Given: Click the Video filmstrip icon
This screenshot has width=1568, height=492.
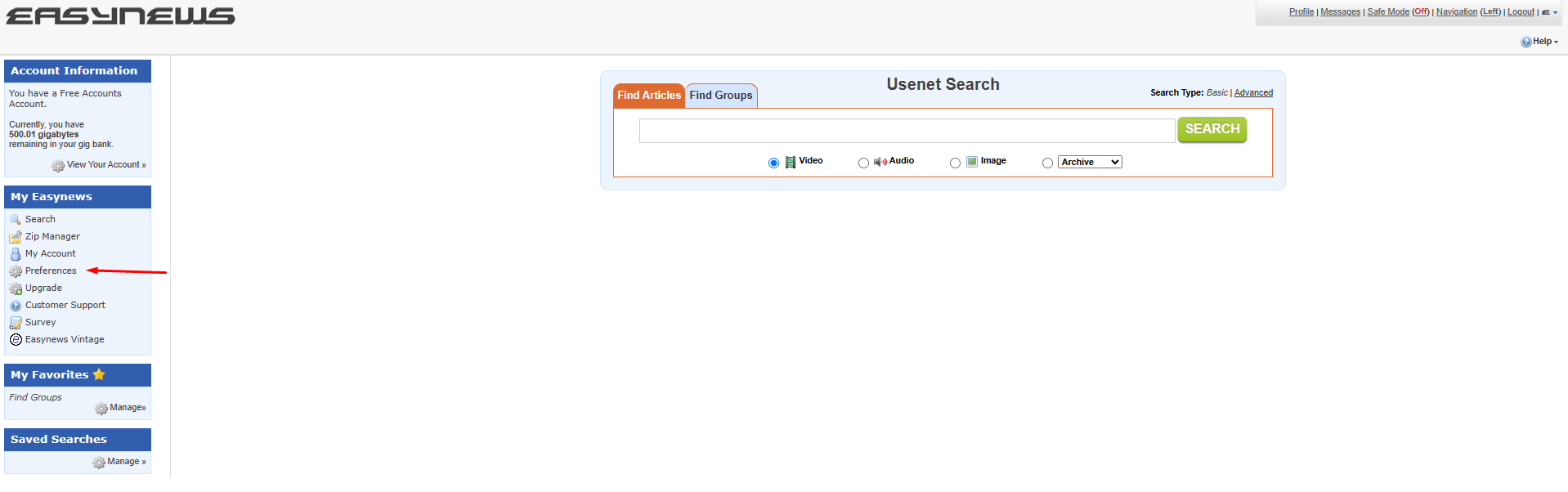Looking at the screenshot, I should coord(791,162).
